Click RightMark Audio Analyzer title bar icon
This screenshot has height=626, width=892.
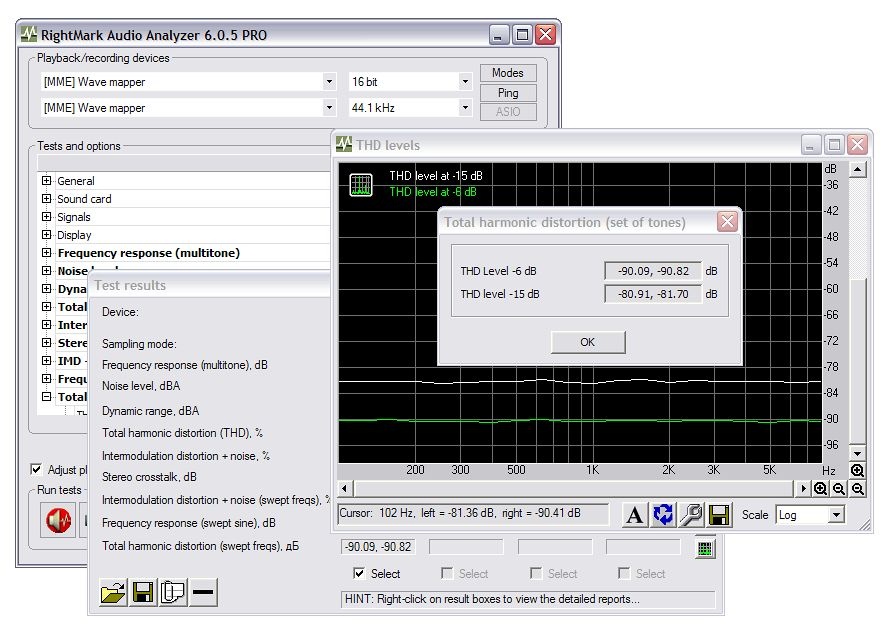(x=29, y=35)
